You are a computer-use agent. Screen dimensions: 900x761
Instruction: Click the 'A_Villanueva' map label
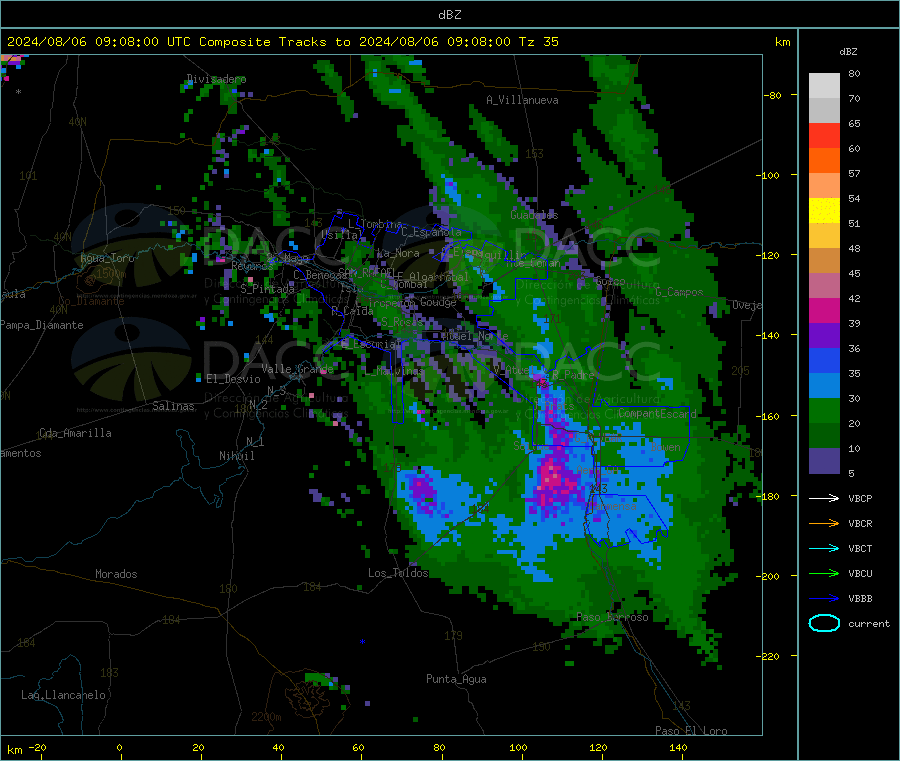coord(522,100)
